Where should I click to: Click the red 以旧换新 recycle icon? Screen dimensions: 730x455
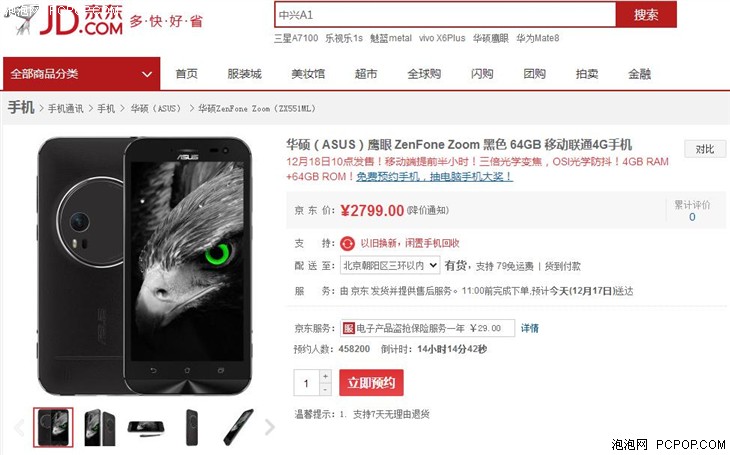tap(347, 244)
